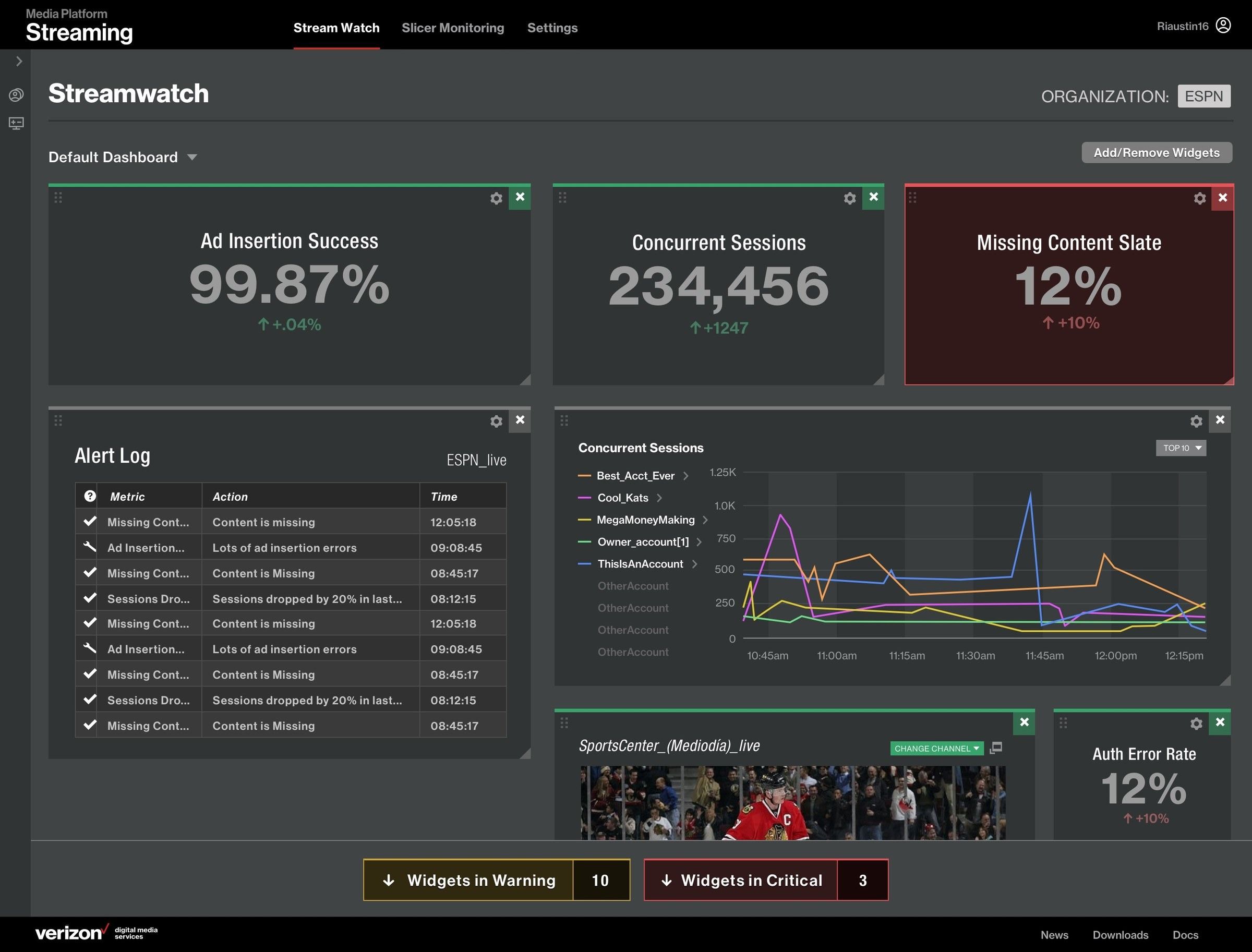
Task: Click the Widgets in Critical button
Action: coord(766,879)
